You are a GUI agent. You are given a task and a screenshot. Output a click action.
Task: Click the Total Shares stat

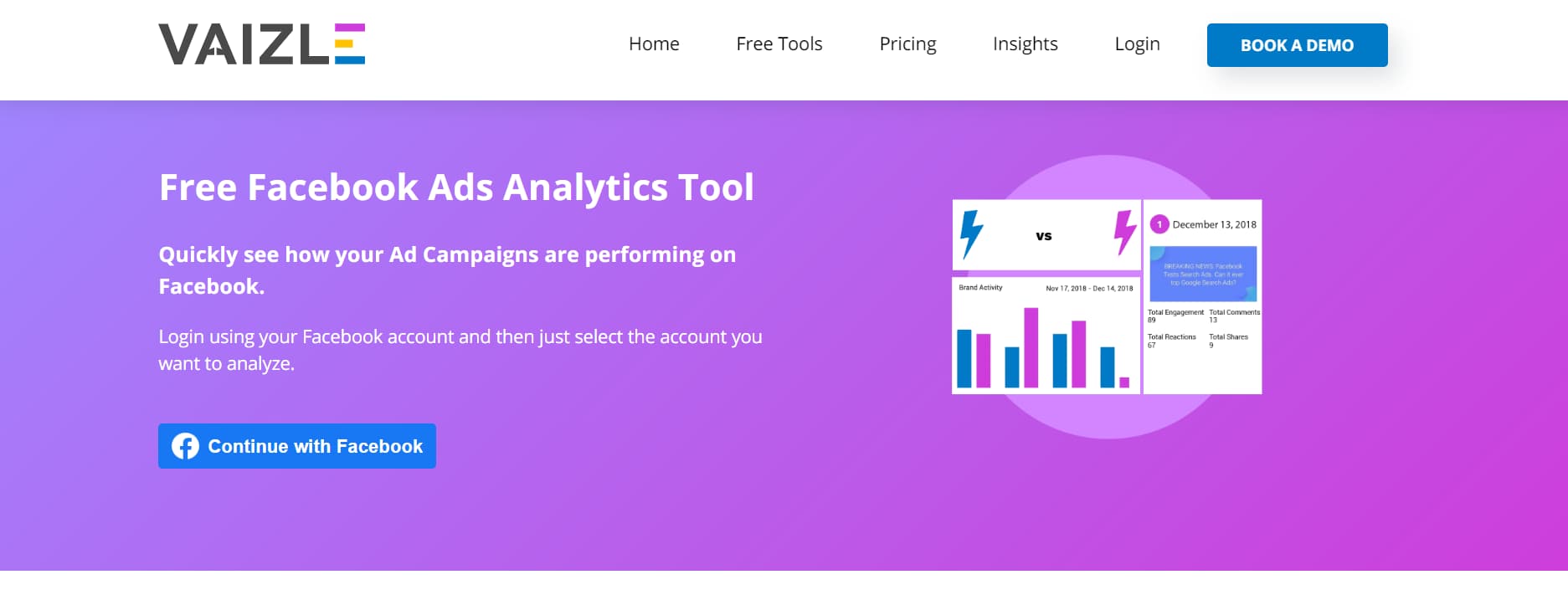click(1228, 341)
